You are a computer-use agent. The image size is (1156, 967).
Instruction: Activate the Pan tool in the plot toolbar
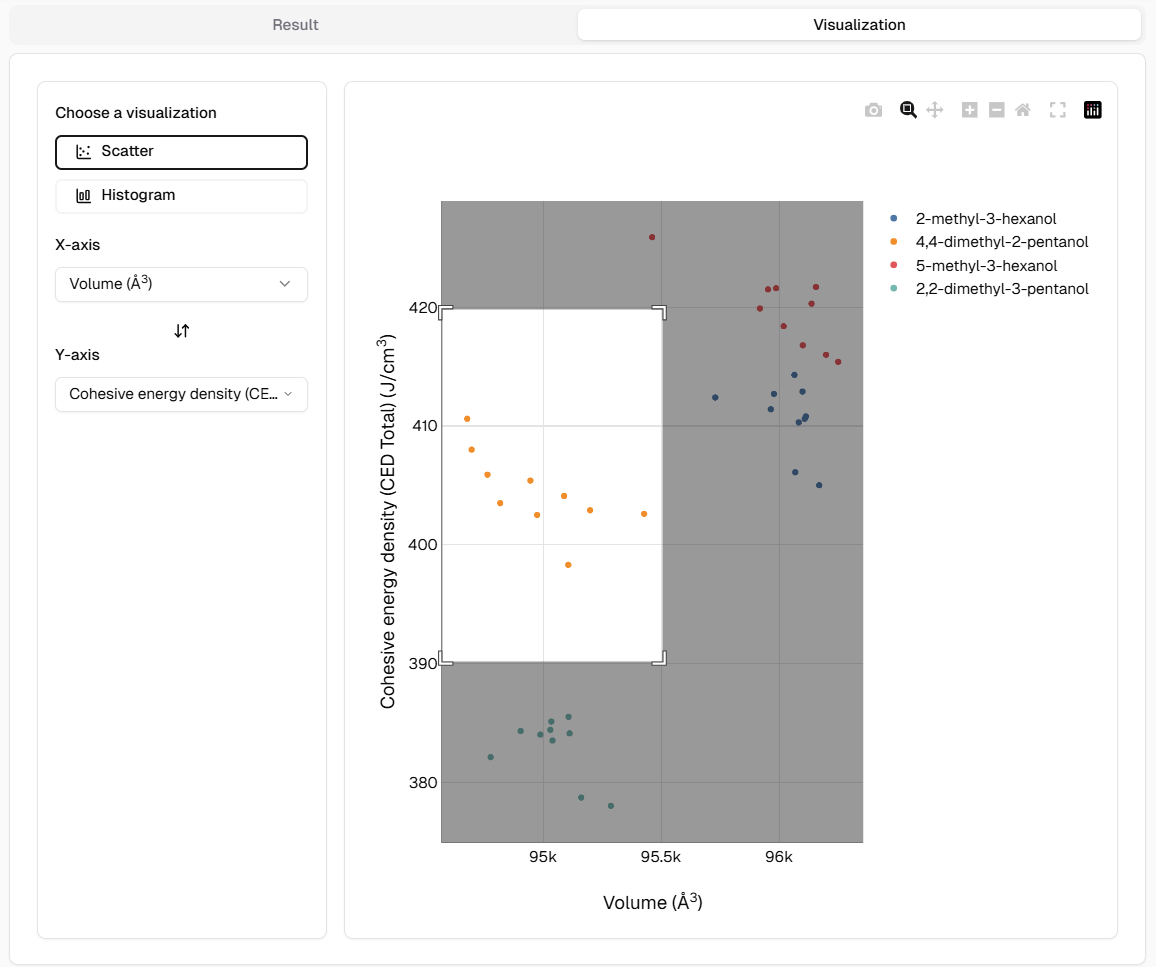(935, 110)
